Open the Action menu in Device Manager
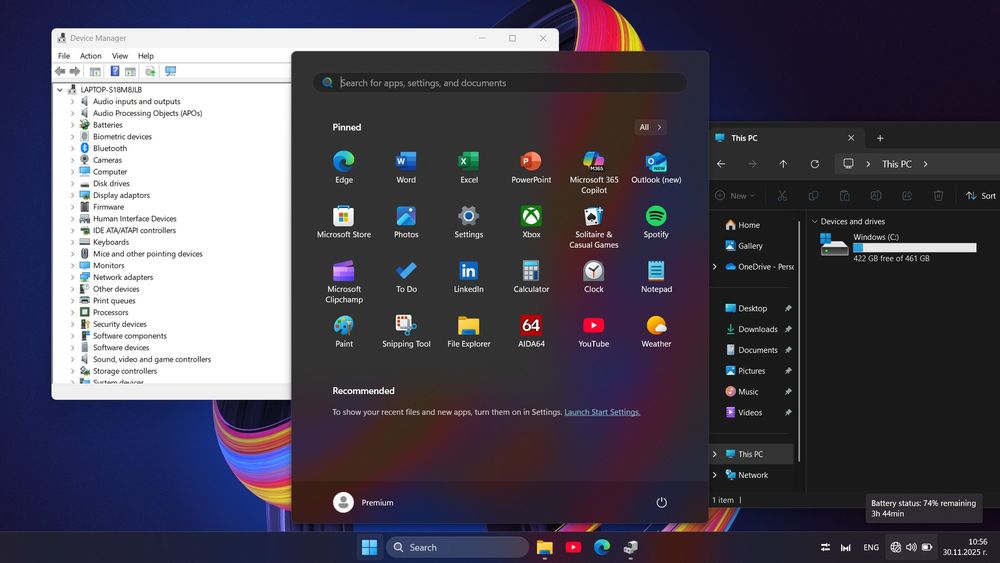Viewport: 1000px width, 563px height. click(x=91, y=56)
